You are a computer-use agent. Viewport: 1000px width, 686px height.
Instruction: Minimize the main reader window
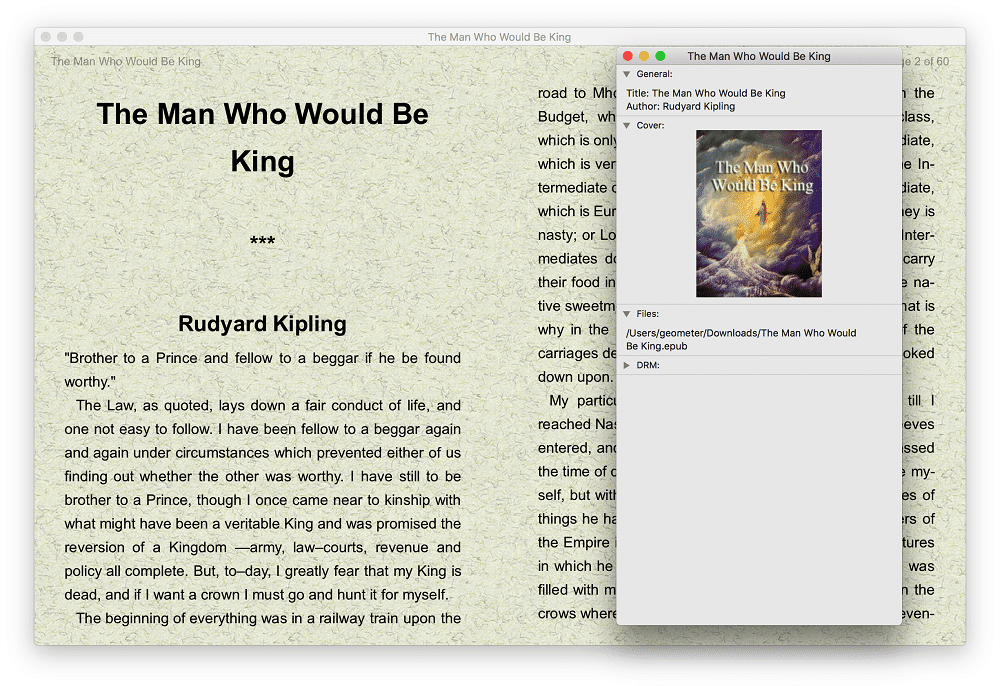coord(62,37)
